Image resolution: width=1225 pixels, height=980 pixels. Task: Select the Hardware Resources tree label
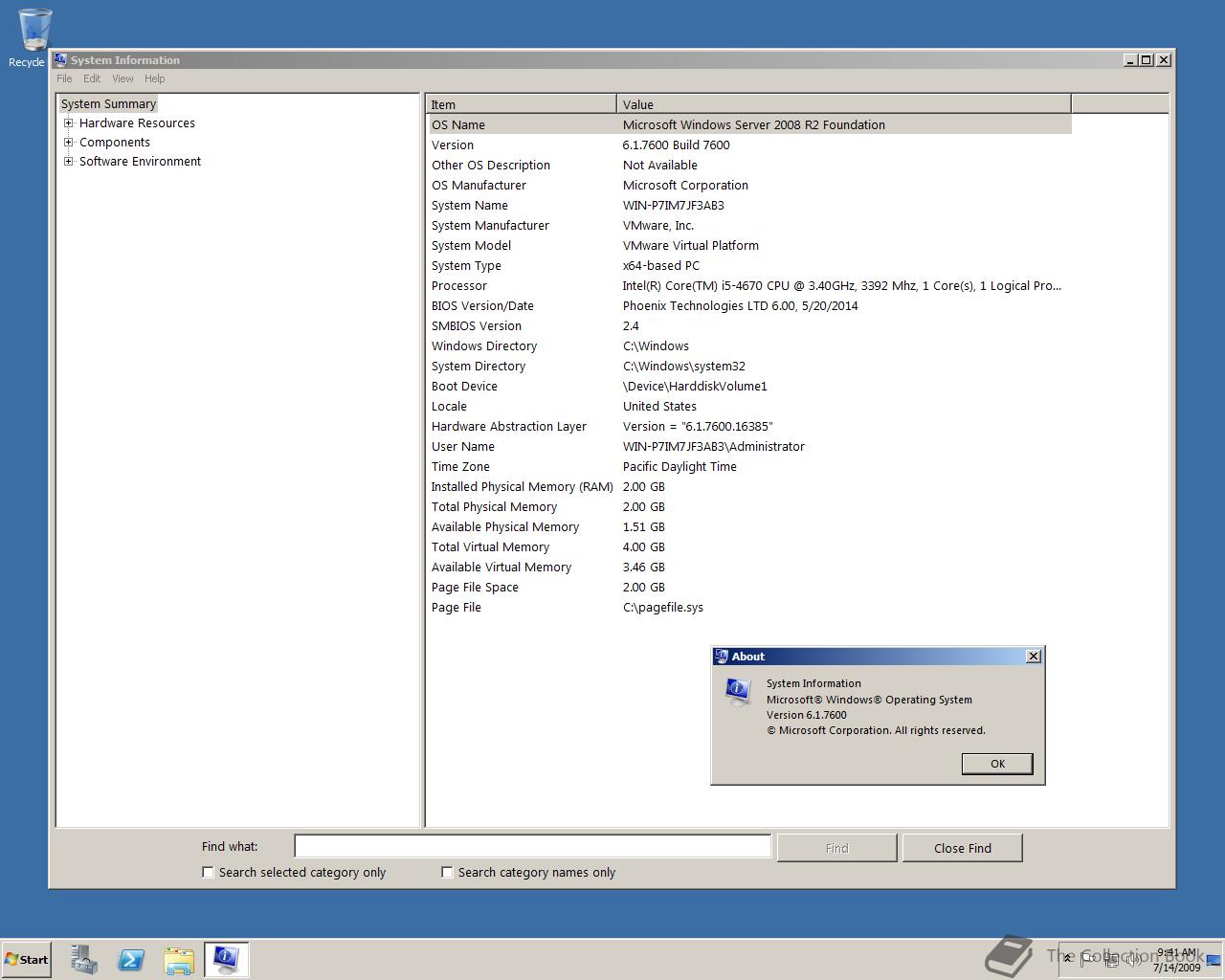[x=137, y=122]
